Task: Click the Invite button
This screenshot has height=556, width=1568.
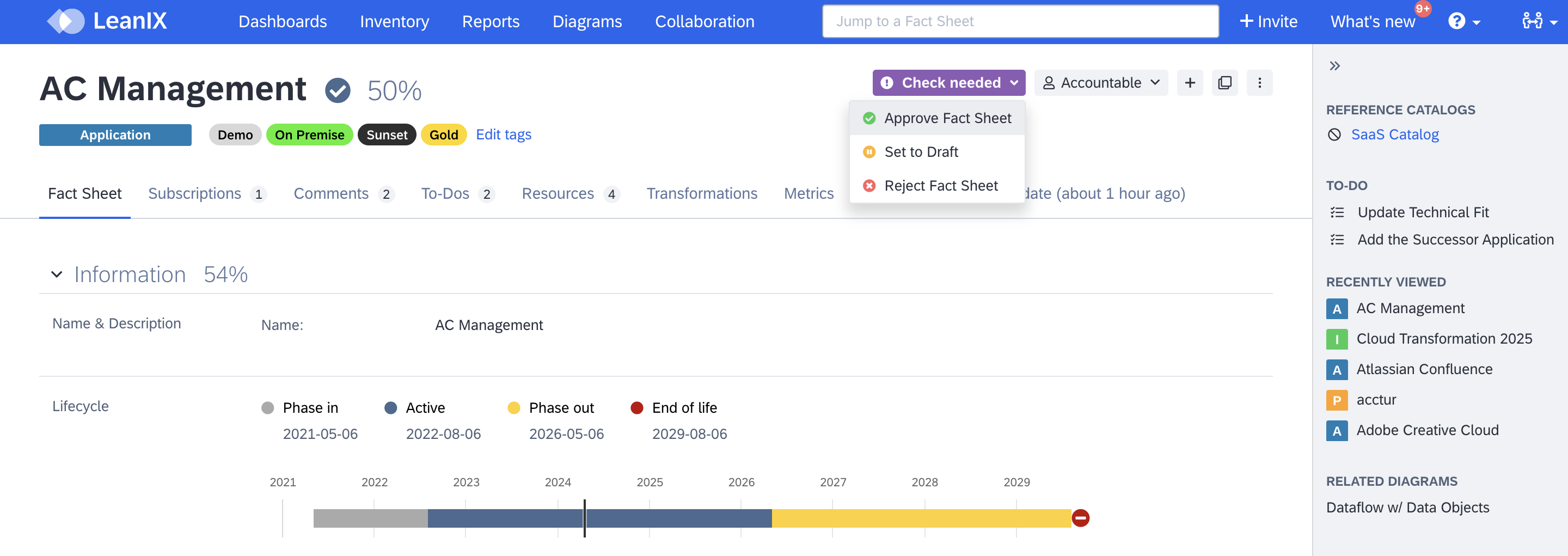Action: pyautogui.click(x=1268, y=21)
